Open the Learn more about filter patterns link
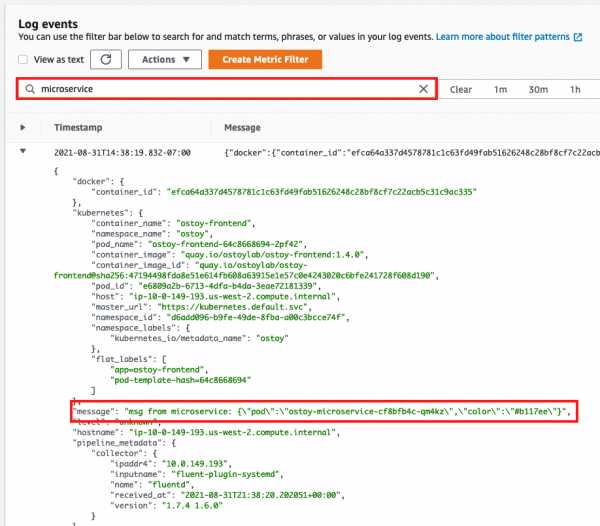The width and height of the screenshot is (600, 526). click(x=502, y=37)
